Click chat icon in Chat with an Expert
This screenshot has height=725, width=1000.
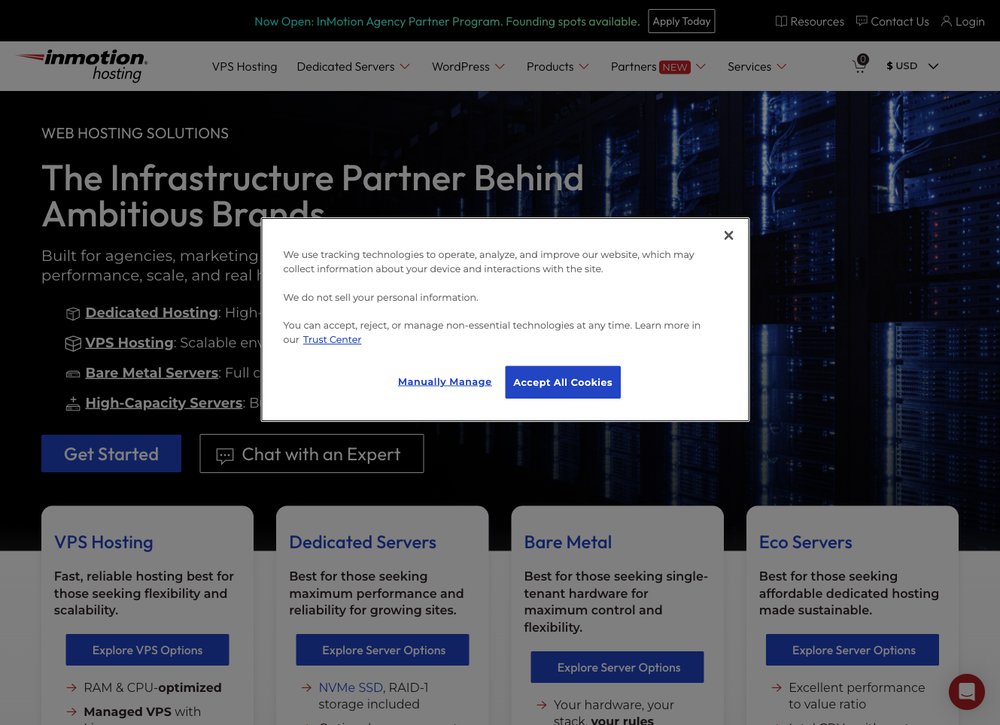point(224,455)
